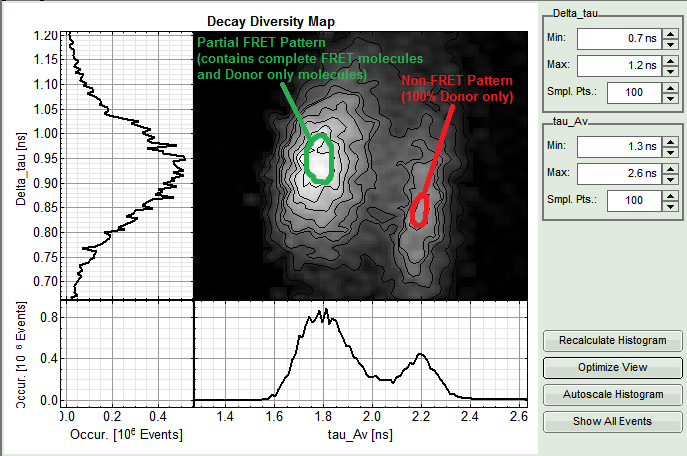Screen dimensions: 687x456
Task: Click inside the red Non-FRET contour
Action: (420, 211)
